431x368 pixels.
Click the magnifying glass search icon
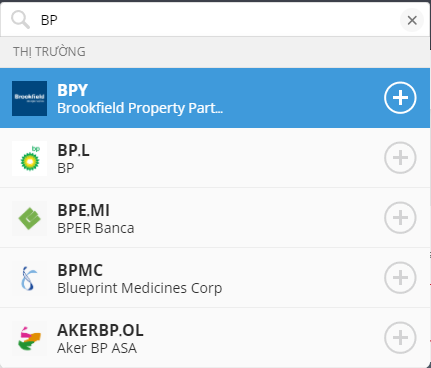pyautogui.click(x=20, y=20)
